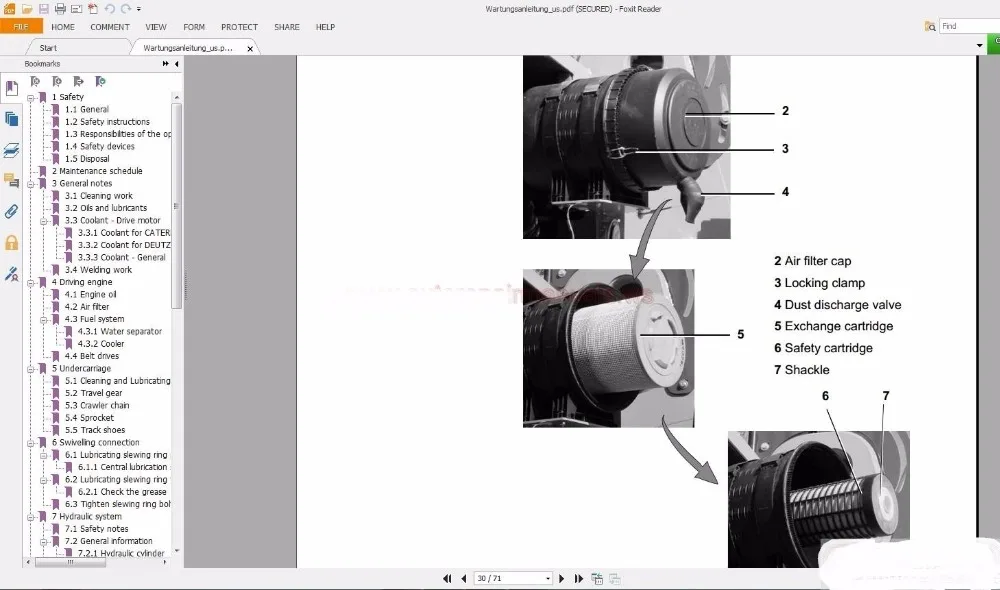Collapse the Bookmarks panel with arrow

(x=177, y=64)
